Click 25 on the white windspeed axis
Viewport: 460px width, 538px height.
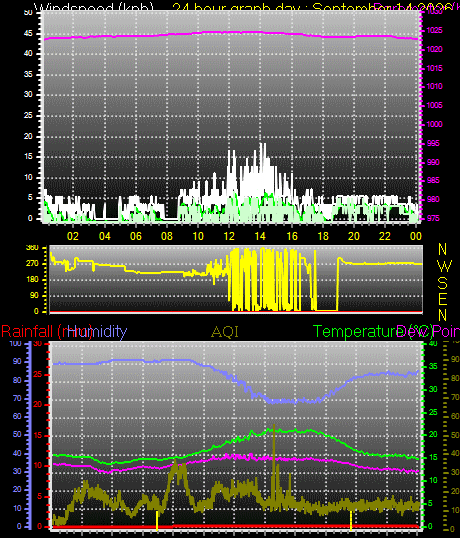coord(28,115)
